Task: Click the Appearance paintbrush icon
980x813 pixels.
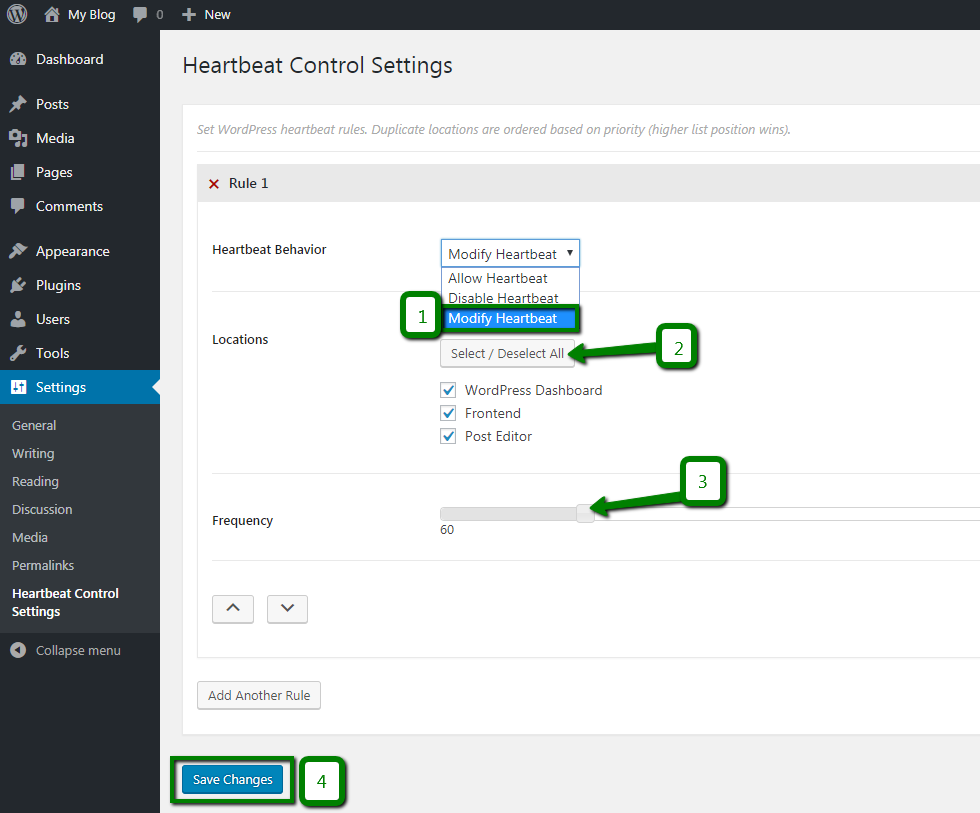Action: click(18, 251)
